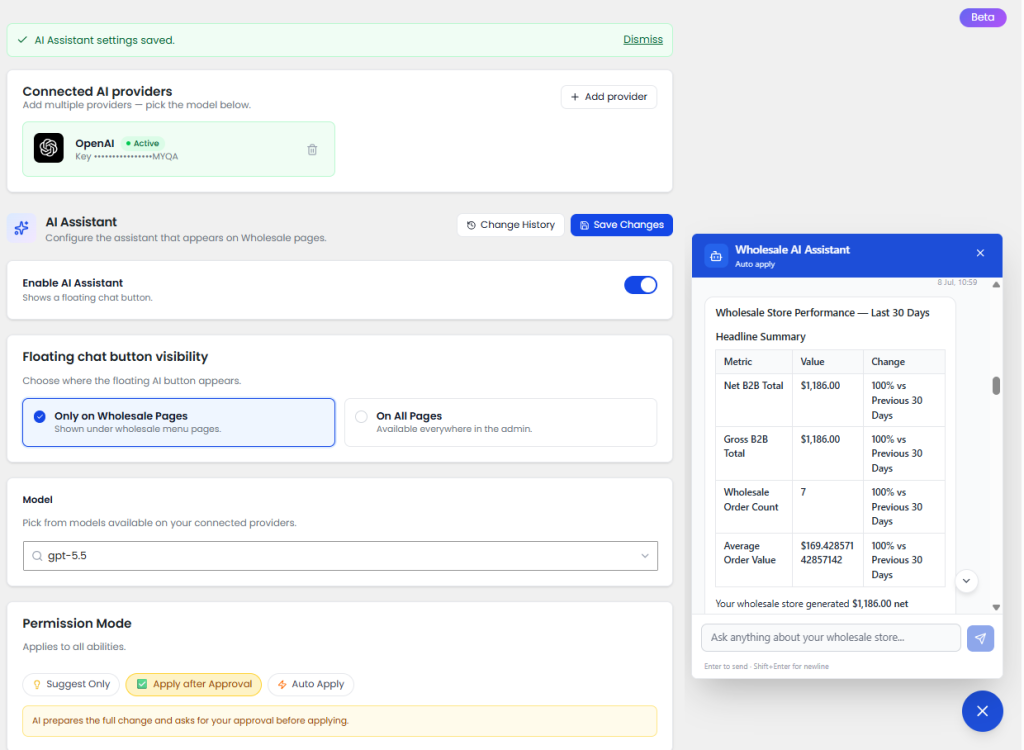The image size is (1024, 750).
Task: Send the chat message with paper-plane icon
Action: [980, 638]
